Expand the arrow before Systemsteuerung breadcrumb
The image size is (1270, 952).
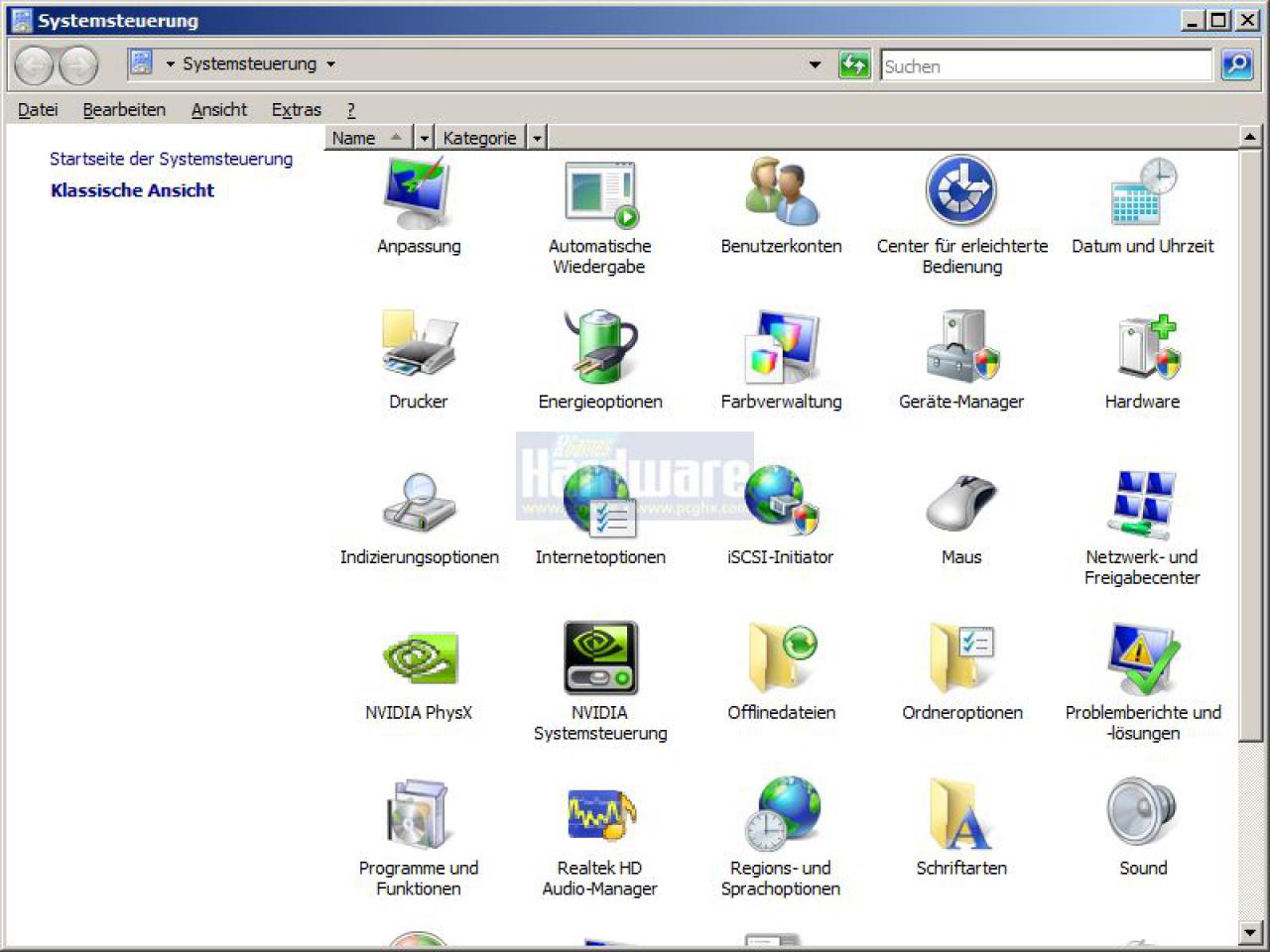click(x=171, y=64)
